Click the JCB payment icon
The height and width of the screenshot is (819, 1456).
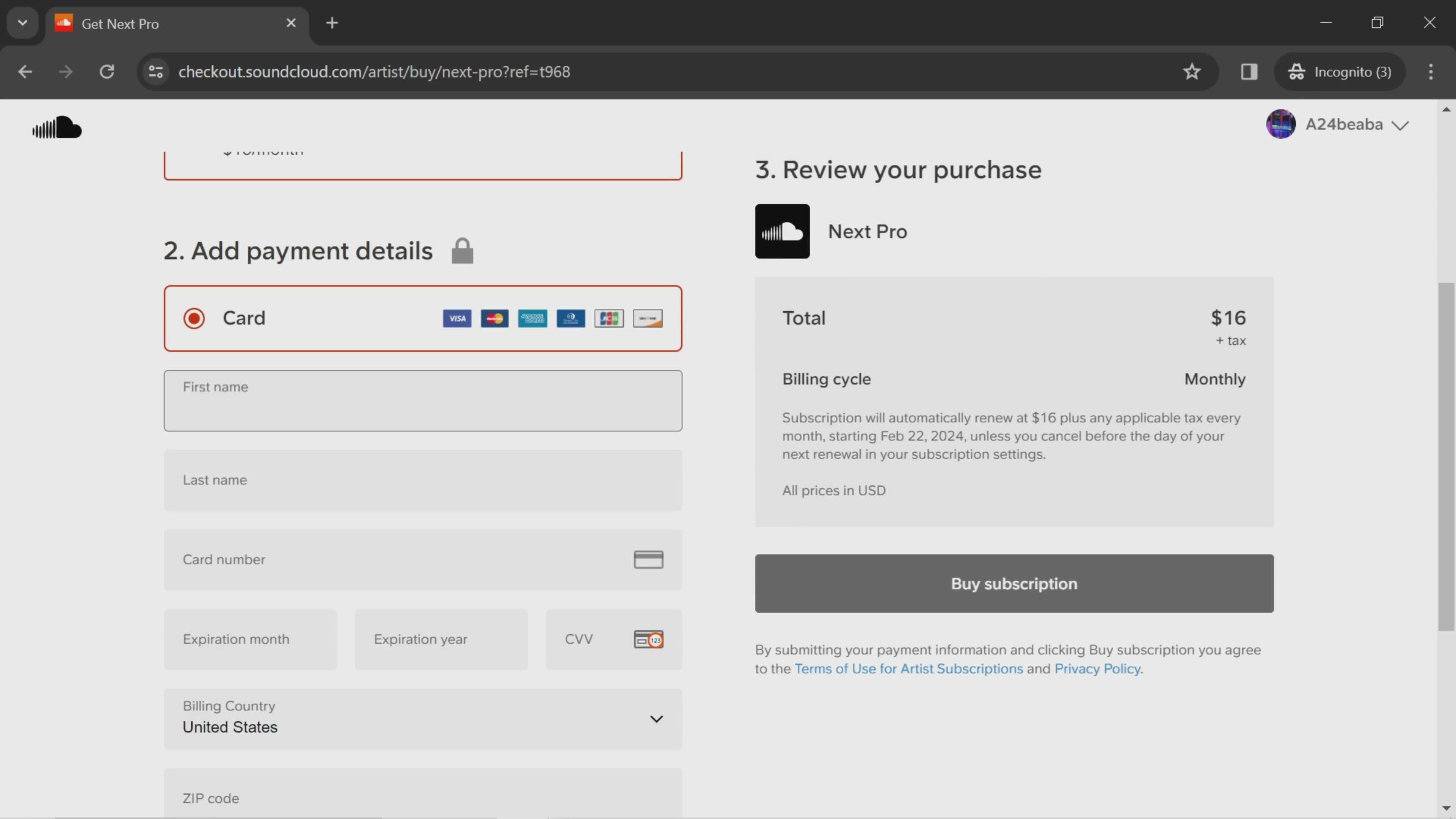(608, 318)
